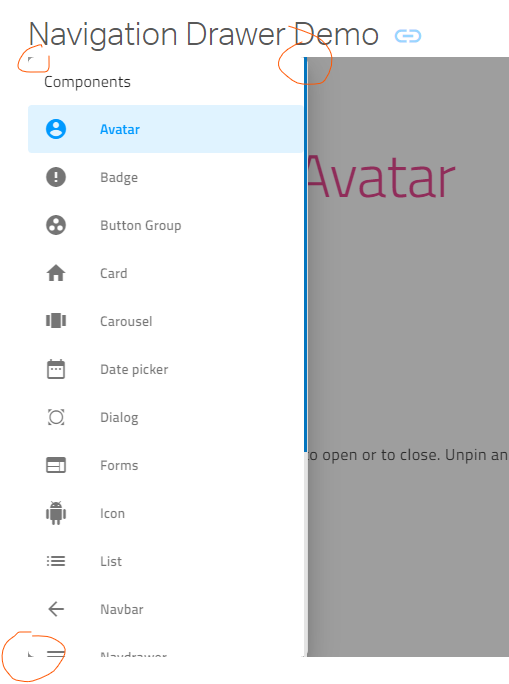Go to the Card drawer item
Image resolution: width=509 pixels, height=684 pixels.
tap(166, 273)
